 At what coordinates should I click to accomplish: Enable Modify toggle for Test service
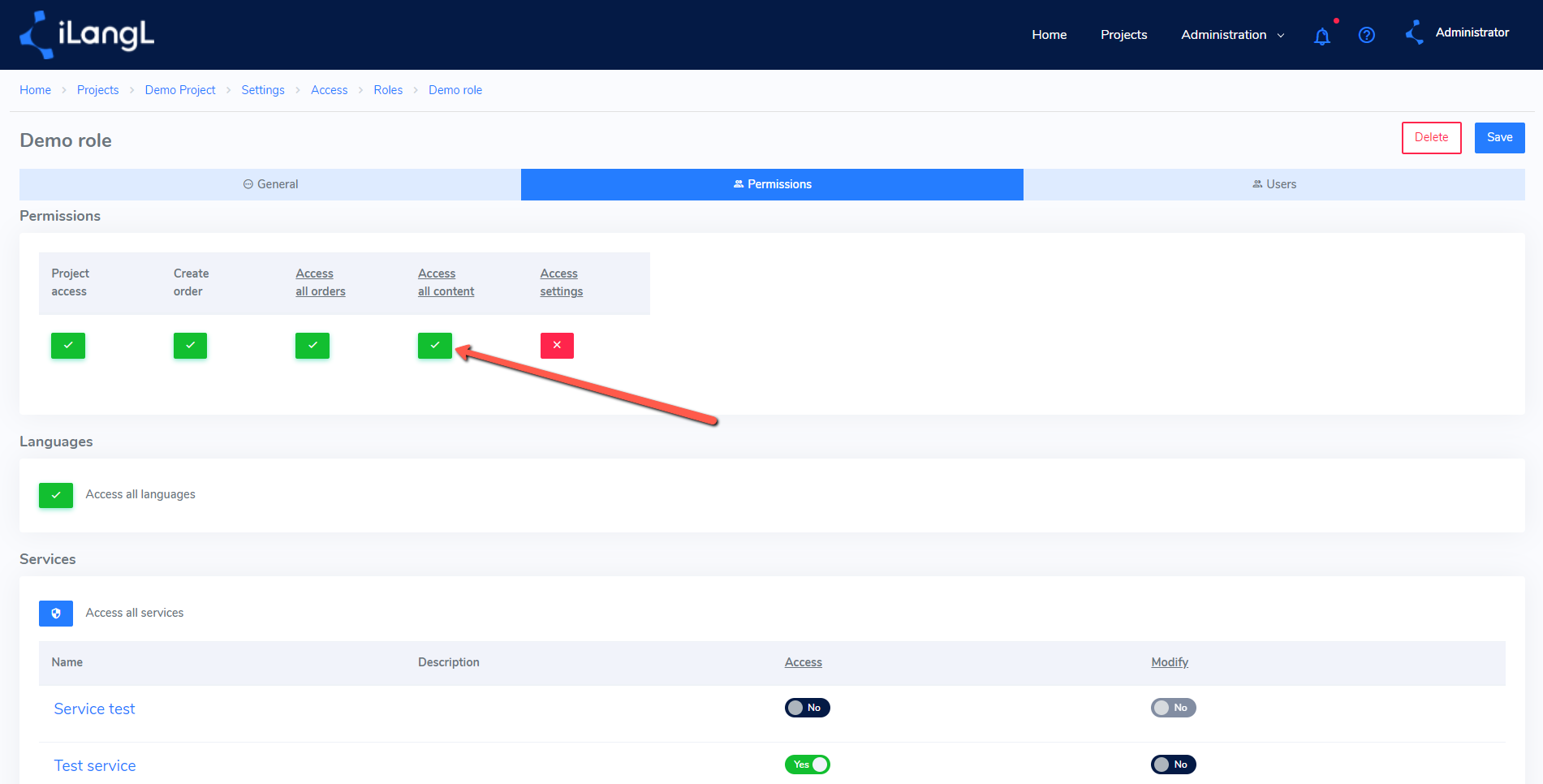(1174, 765)
